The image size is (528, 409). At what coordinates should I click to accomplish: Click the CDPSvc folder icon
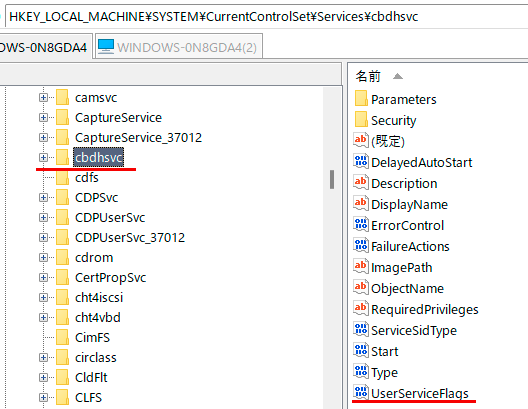[x=63, y=197]
